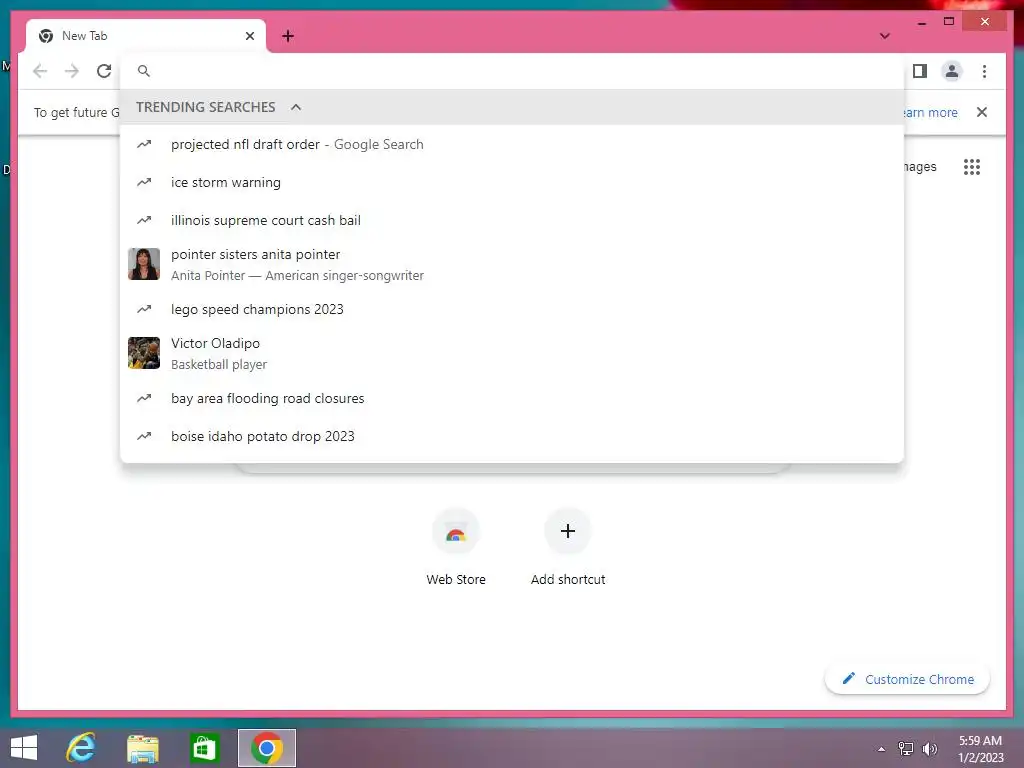Open the Web Store shortcut
The image size is (1024, 768).
click(456, 547)
